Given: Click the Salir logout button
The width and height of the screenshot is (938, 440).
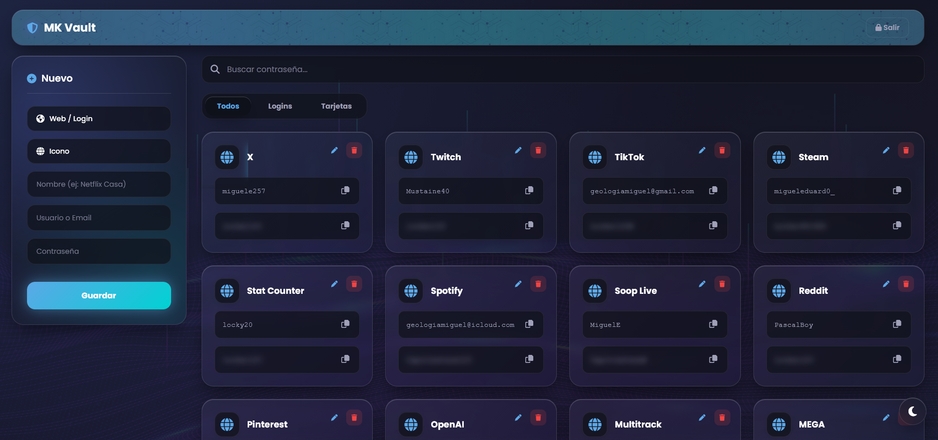Looking at the screenshot, I should pos(887,28).
